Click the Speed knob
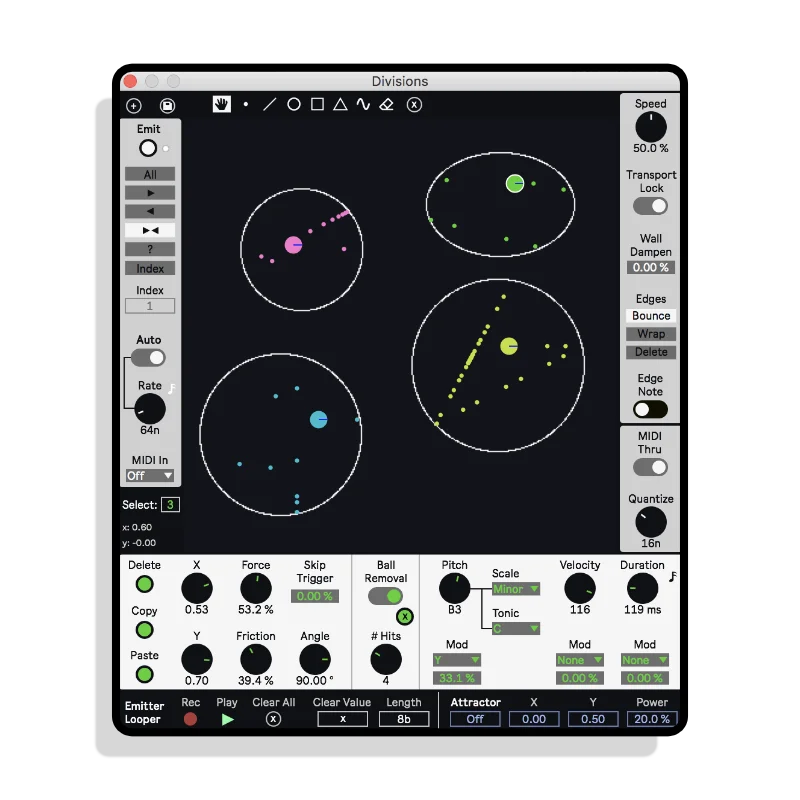The width and height of the screenshot is (800, 800). click(x=651, y=127)
